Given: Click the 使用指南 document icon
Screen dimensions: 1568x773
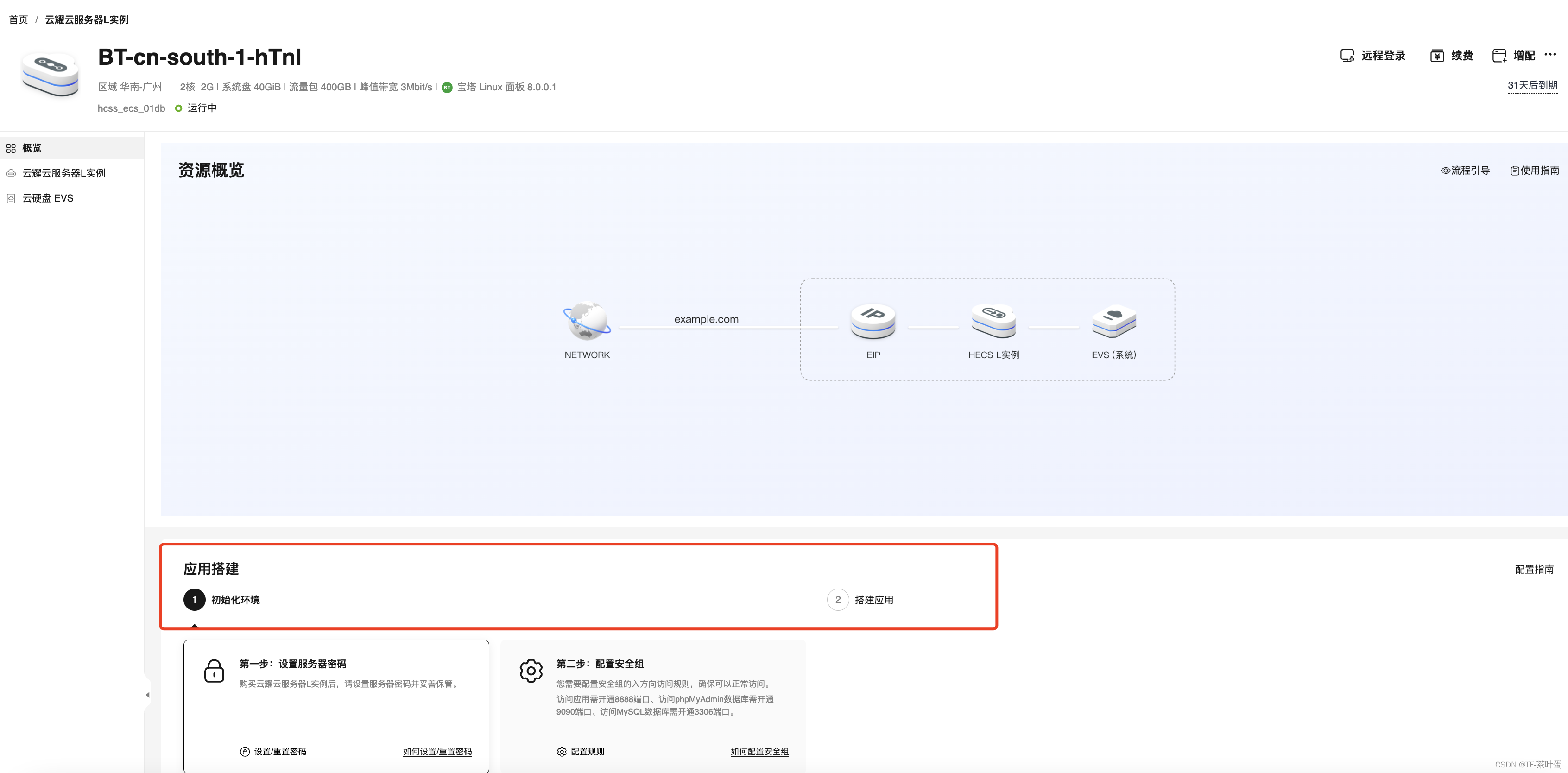Looking at the screenshot, I should [1515, 171].
